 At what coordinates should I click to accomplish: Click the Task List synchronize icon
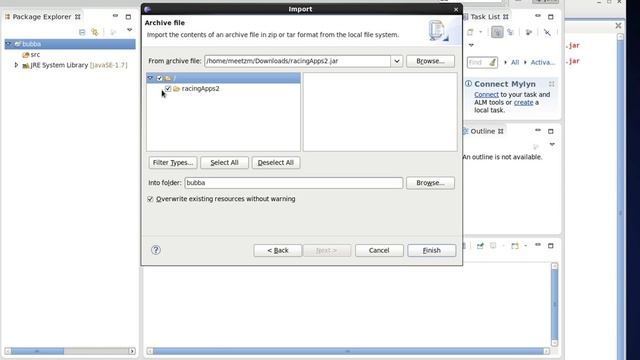[547, 32]
